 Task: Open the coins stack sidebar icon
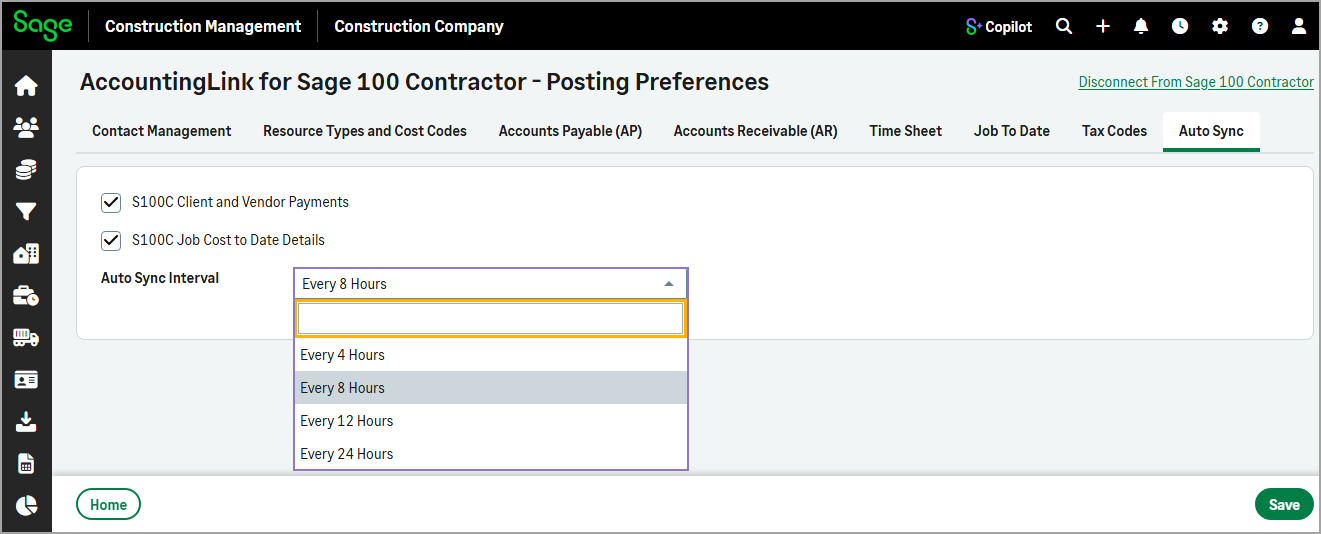26,170
